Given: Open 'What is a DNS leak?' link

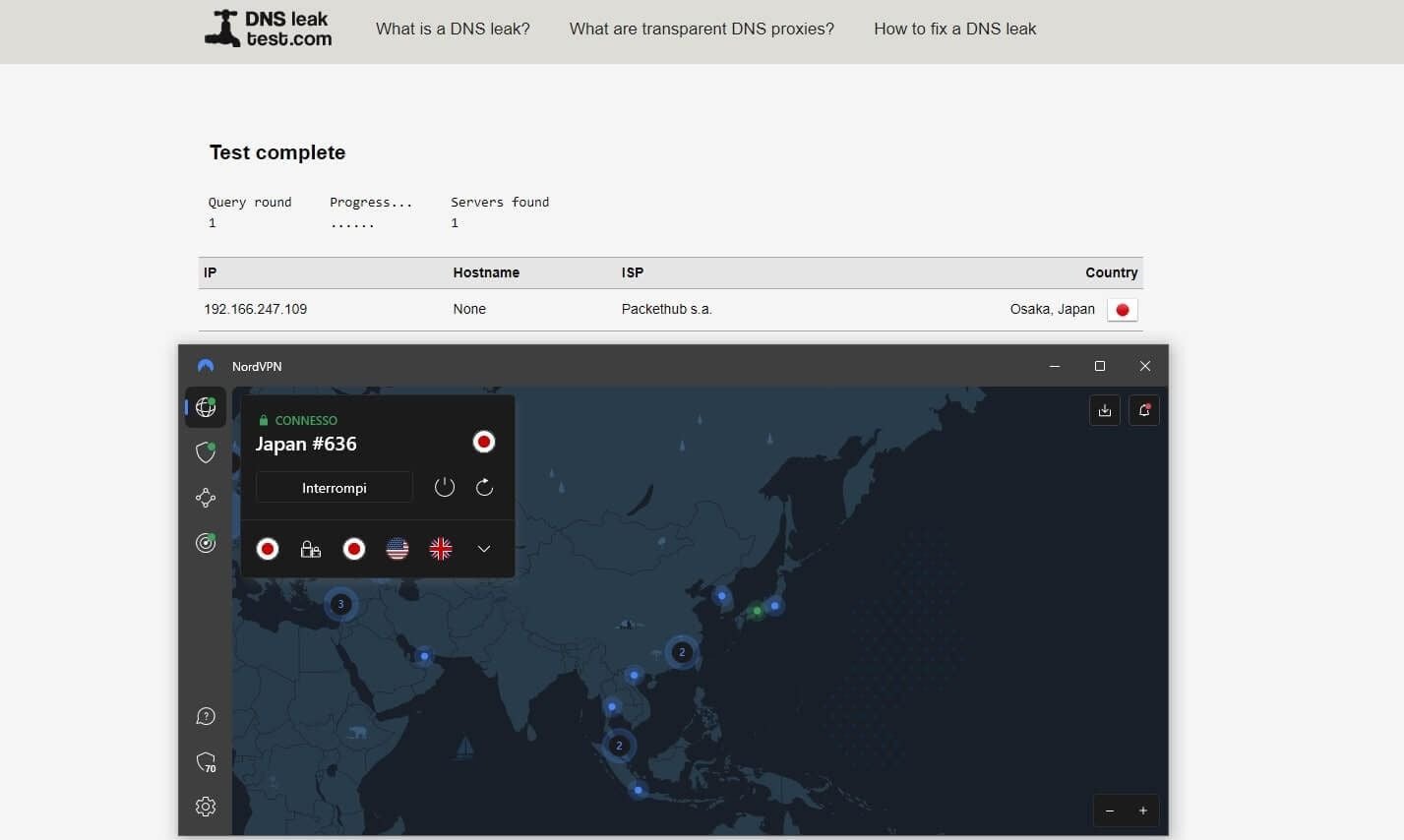Looking at the screenshot, I should click(453, 29).
